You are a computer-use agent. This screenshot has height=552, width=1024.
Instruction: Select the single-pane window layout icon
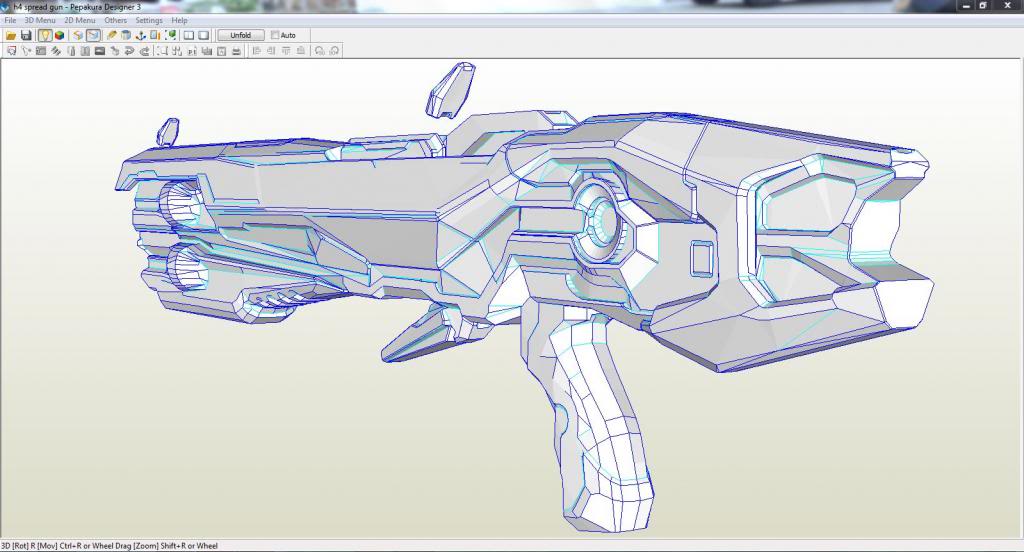203,35
